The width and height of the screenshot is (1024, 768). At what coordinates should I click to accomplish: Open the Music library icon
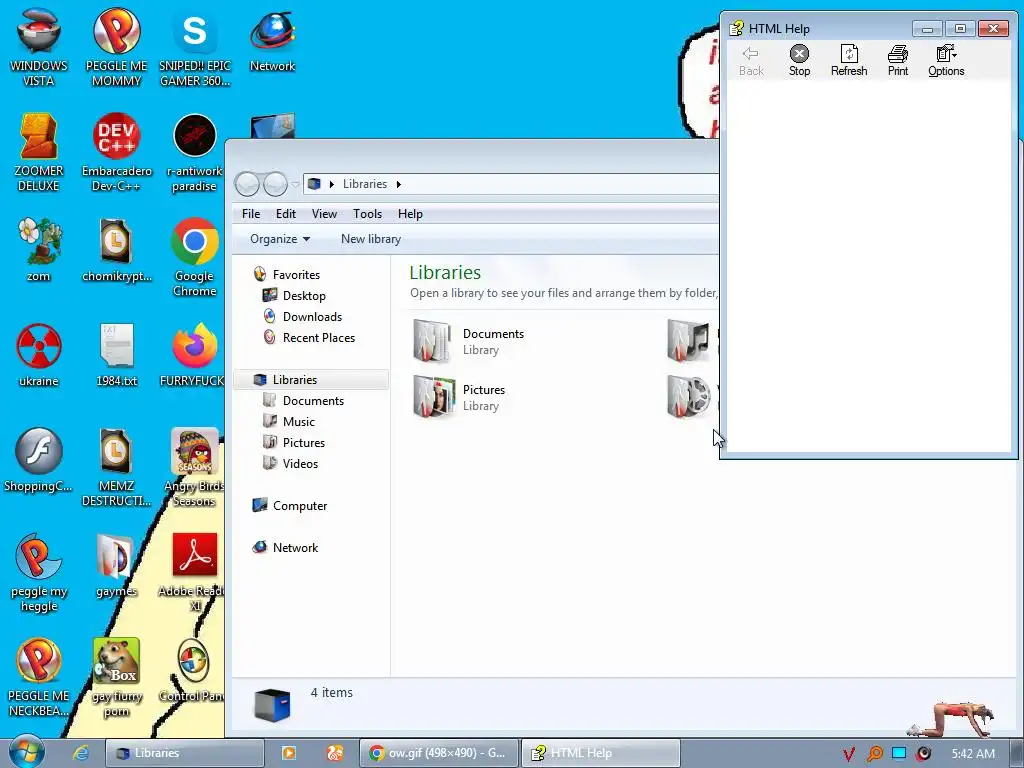coord(688,341)
